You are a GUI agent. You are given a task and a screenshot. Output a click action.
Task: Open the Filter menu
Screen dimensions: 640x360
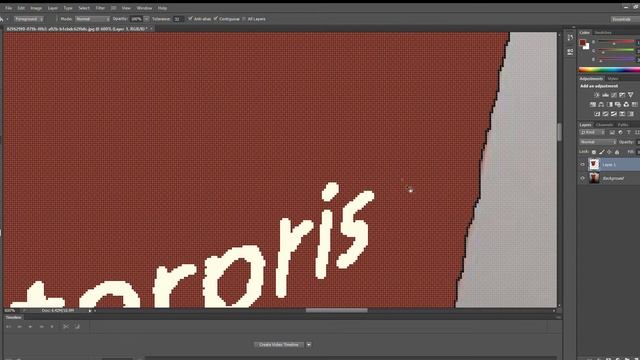[100, 8]
